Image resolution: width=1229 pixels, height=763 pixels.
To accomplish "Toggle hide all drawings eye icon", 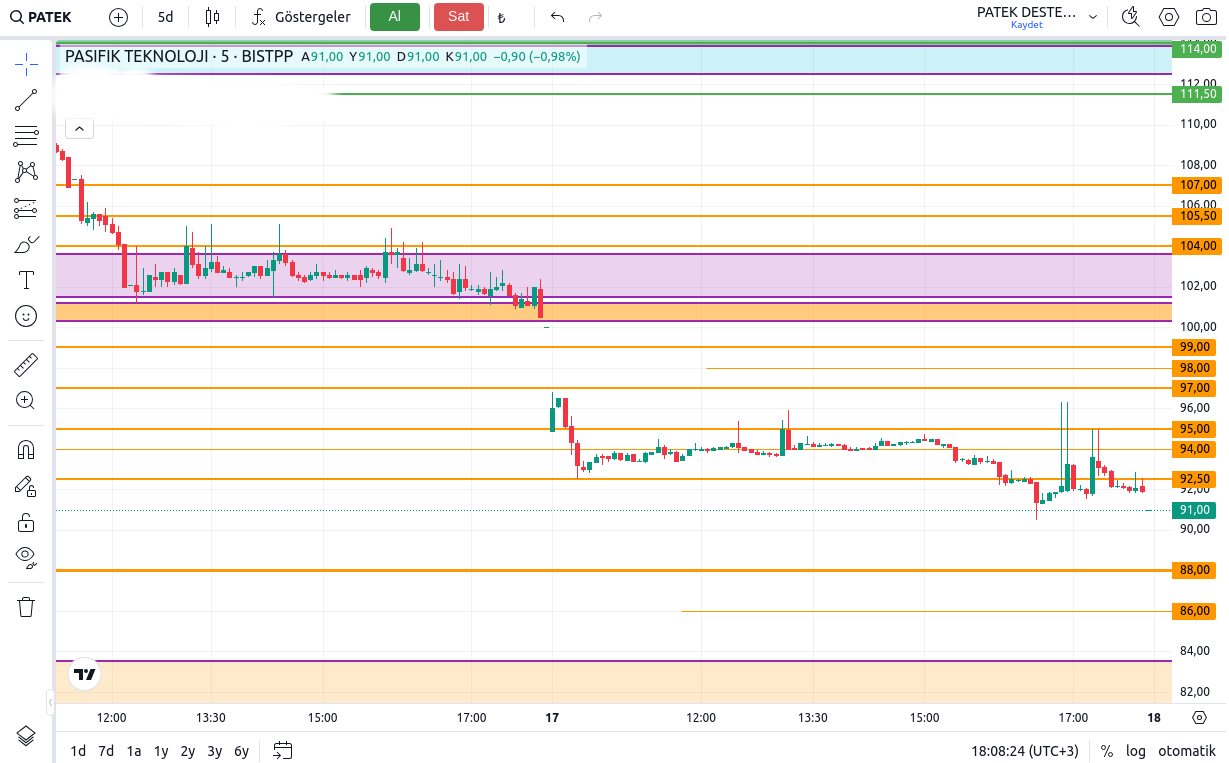I will tap(26, 557).
